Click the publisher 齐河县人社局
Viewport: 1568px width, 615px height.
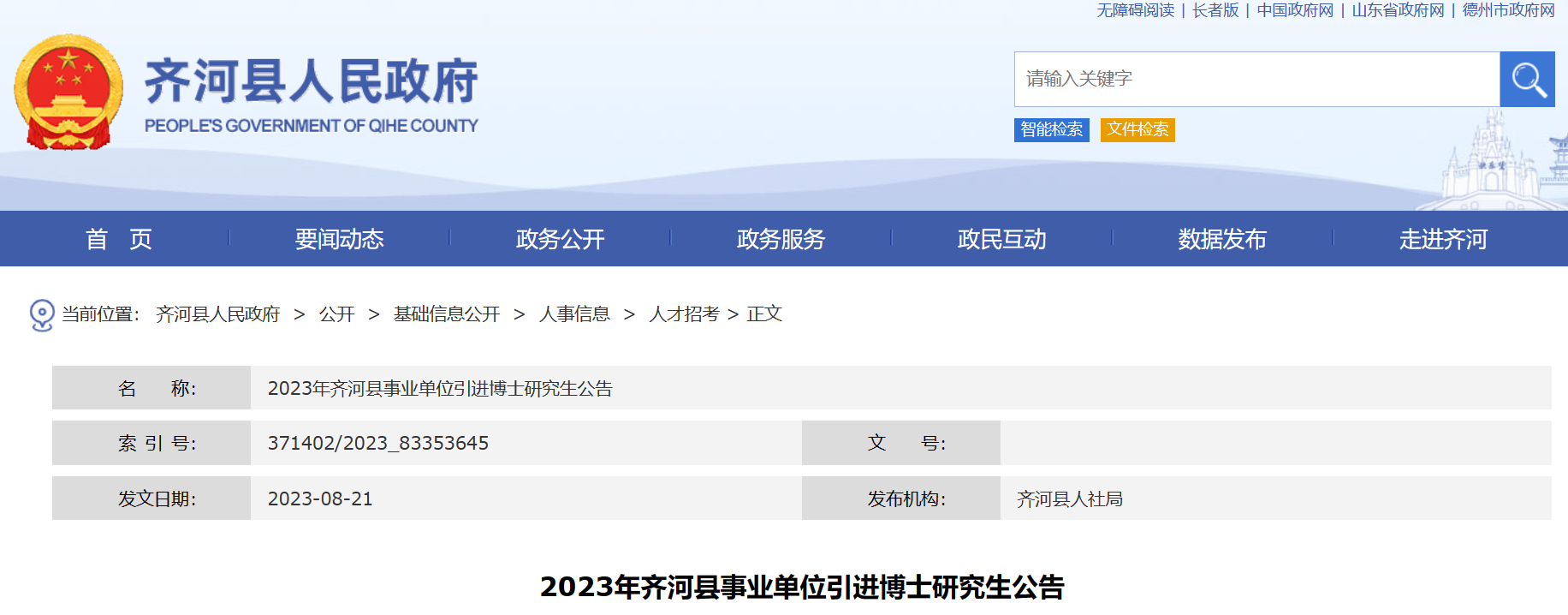[1070, 499]
